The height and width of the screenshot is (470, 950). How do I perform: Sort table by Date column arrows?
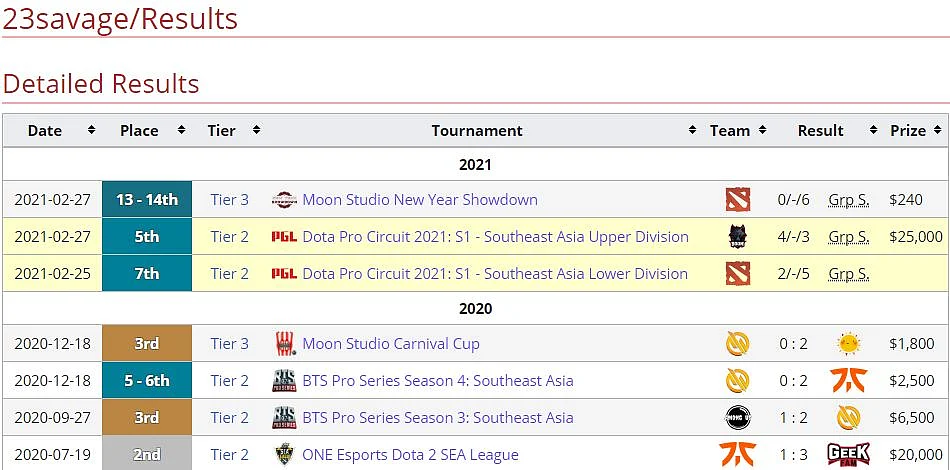(91, 130)
